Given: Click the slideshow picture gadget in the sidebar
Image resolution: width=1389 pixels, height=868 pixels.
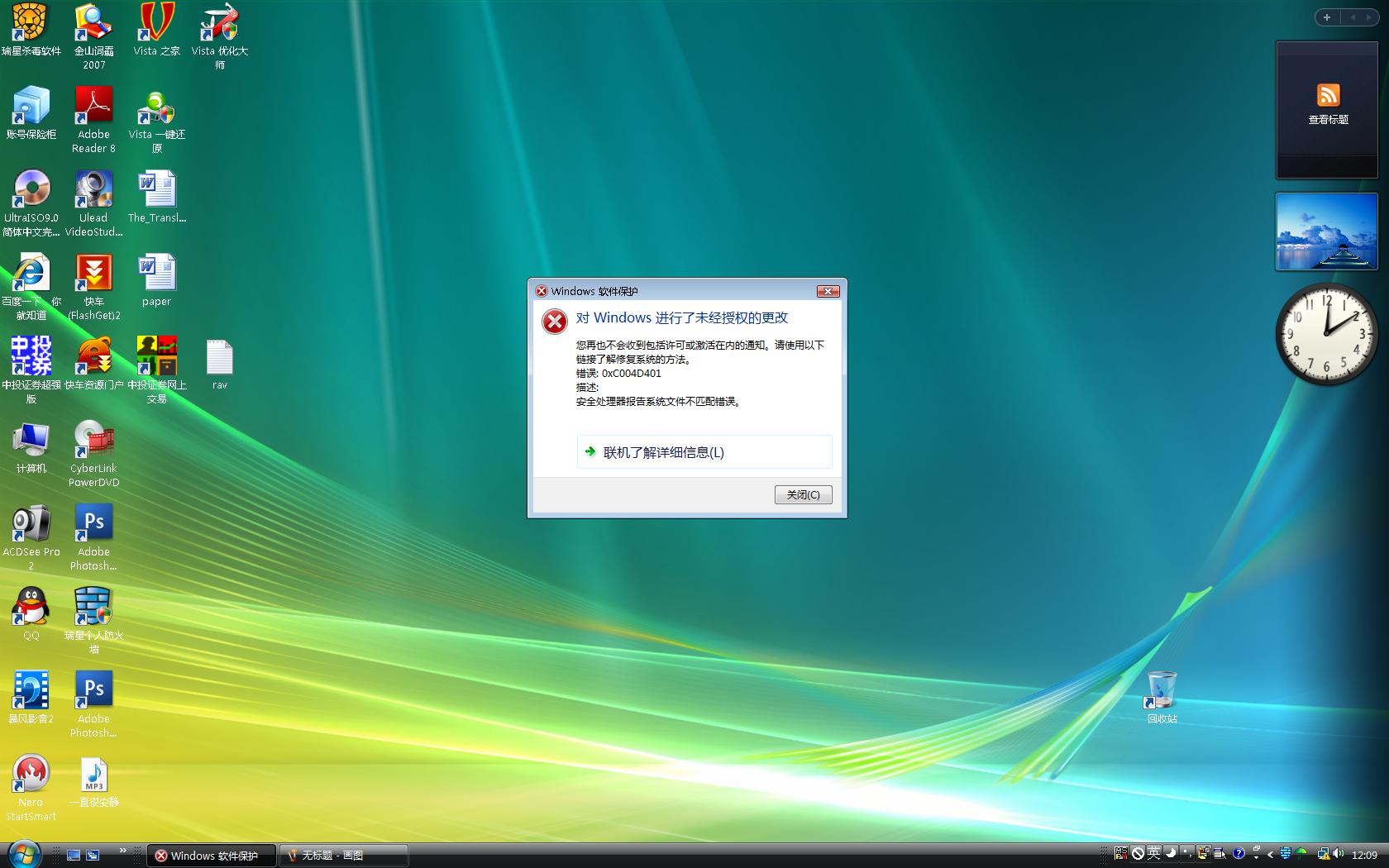Looking at the screenshot, I should point(1327,231).
